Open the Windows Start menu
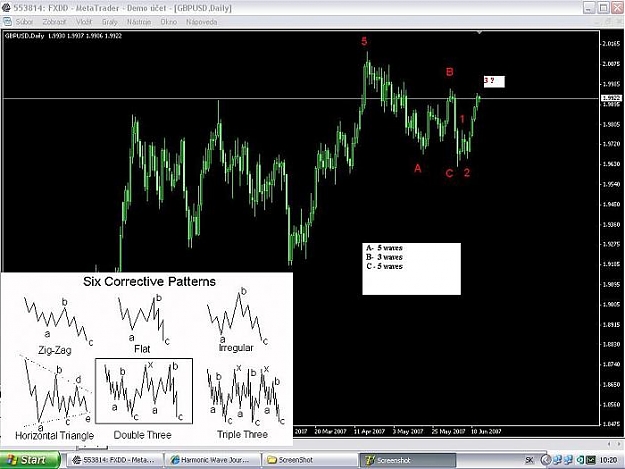This screenshot has height=469, width=625. [x=30, y=460]
